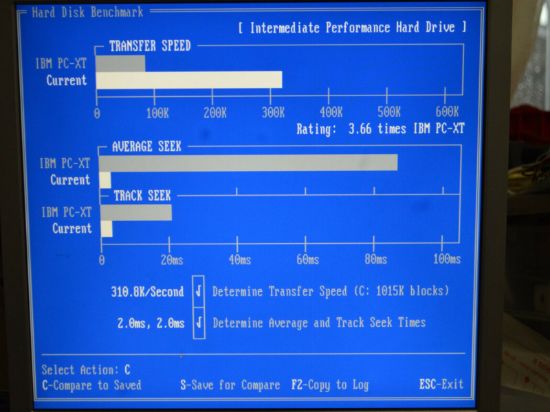Click the 600K axis label
Image resolution: width=550 pixels, height=412 pixels.
(447, 112)
